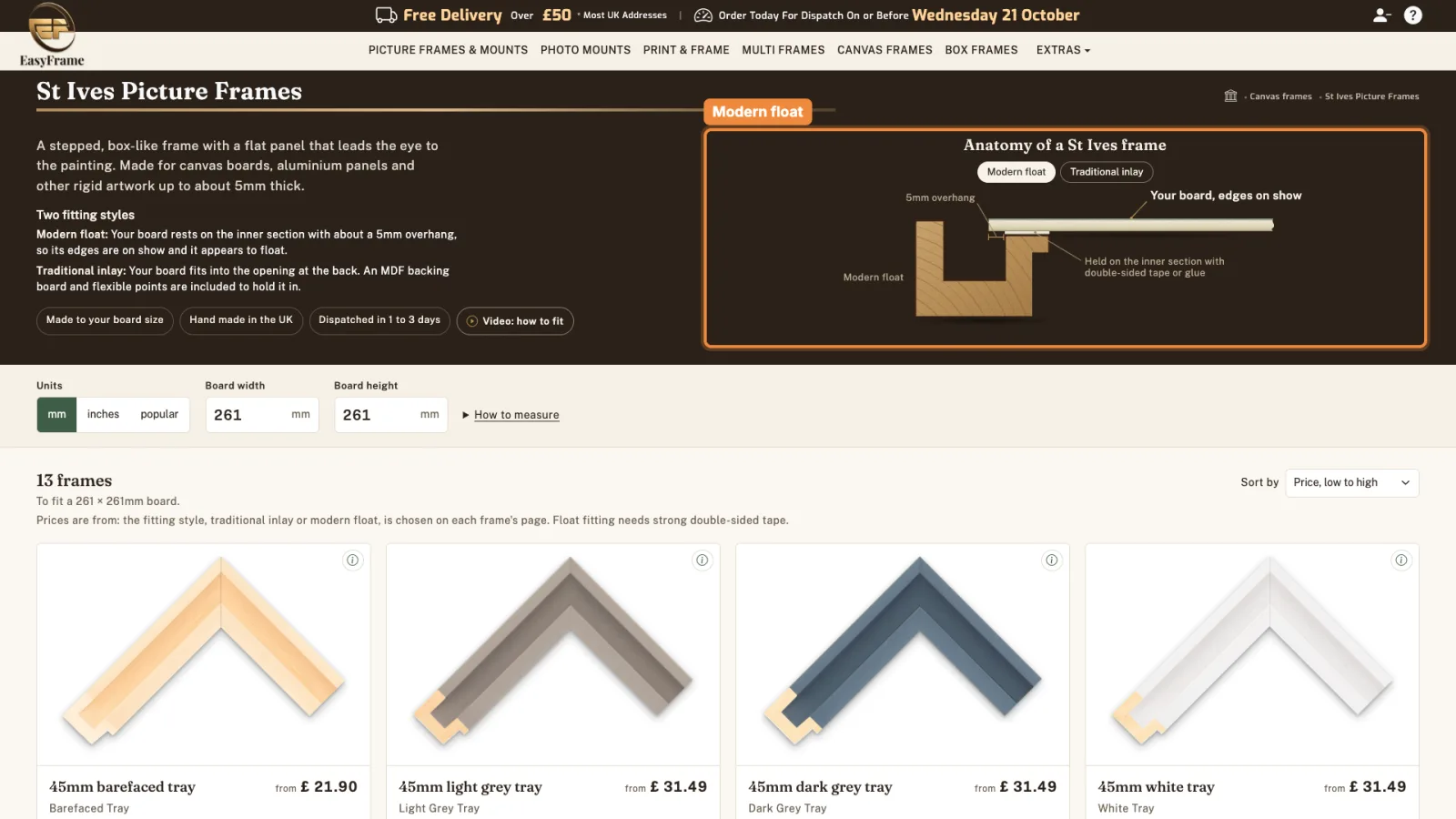Play the how to fit video

coord(515,321)
